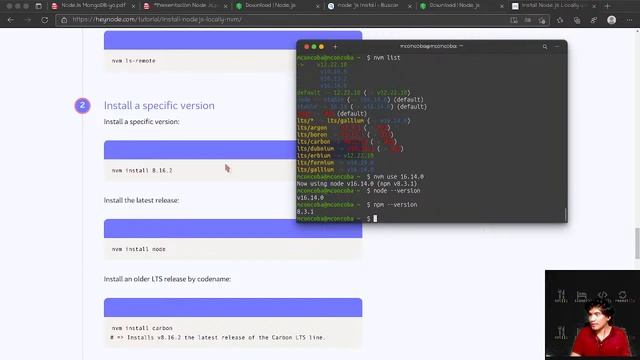Click the terminal scrollbar thumb
The height and width of the screenshot is (360, 640).
click(x=565, y=215)
